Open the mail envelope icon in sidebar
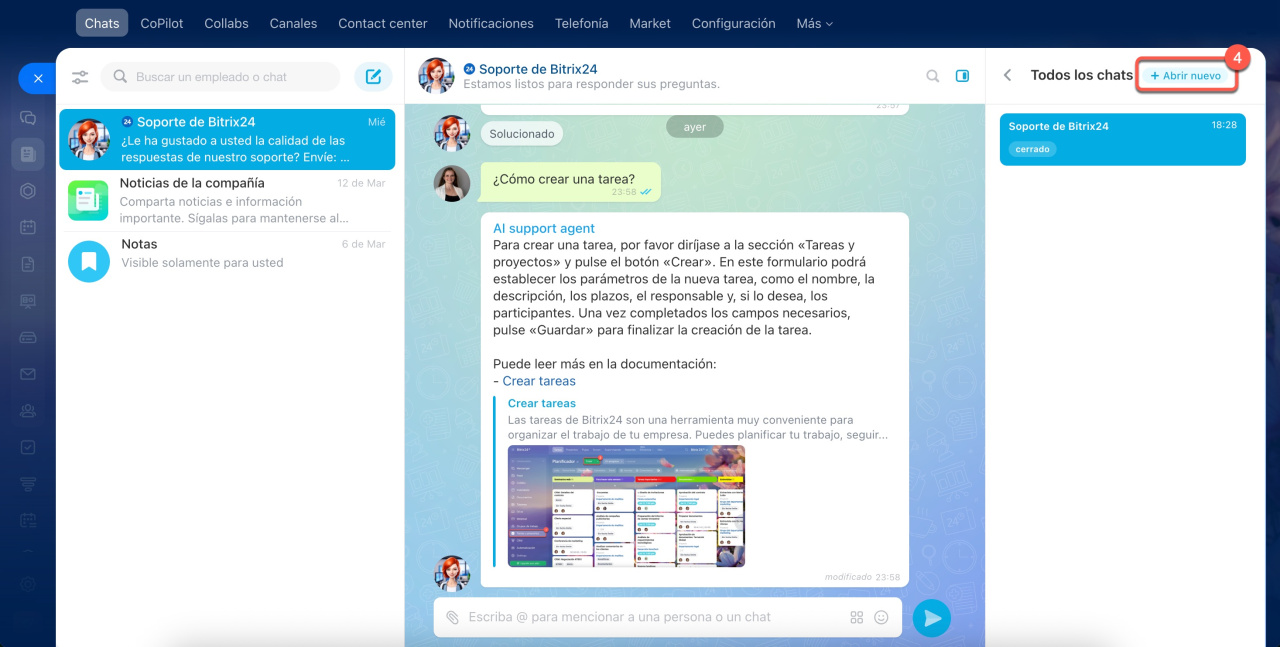This screenshot has height=647, width=1280. 28,374
